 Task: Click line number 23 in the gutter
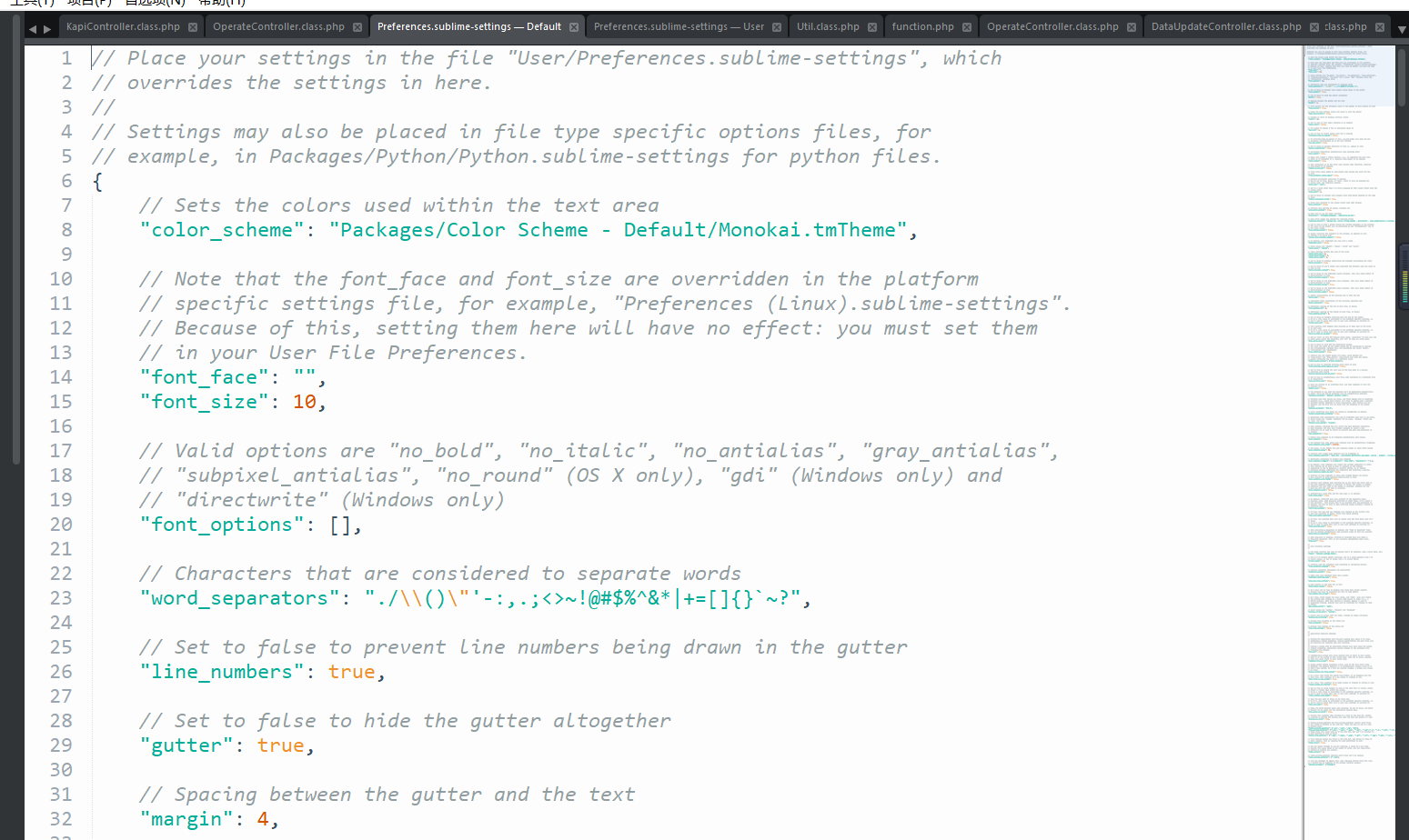pos(61,598)
